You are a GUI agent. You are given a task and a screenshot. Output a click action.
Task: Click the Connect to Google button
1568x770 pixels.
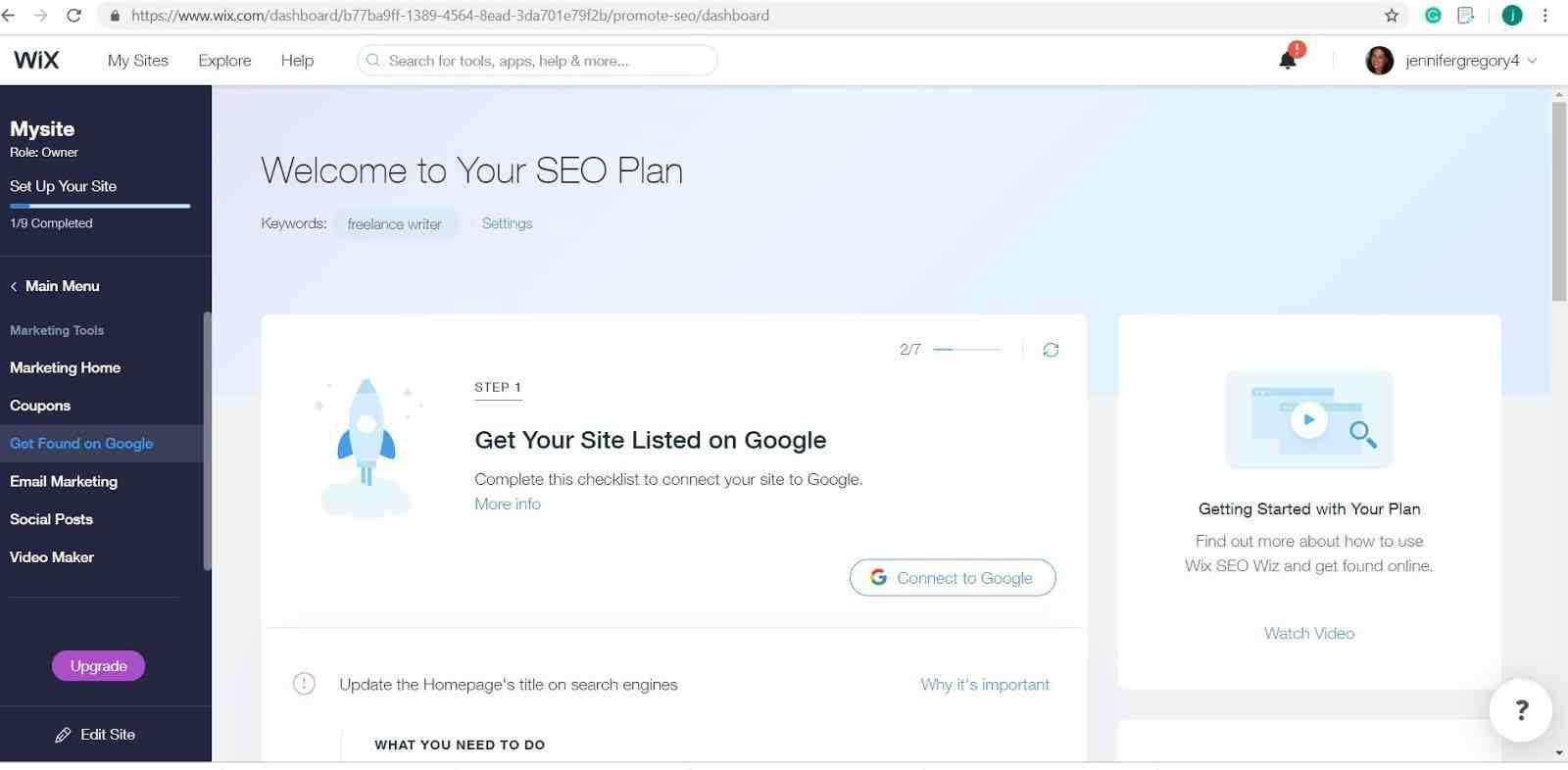coord(952,577)
